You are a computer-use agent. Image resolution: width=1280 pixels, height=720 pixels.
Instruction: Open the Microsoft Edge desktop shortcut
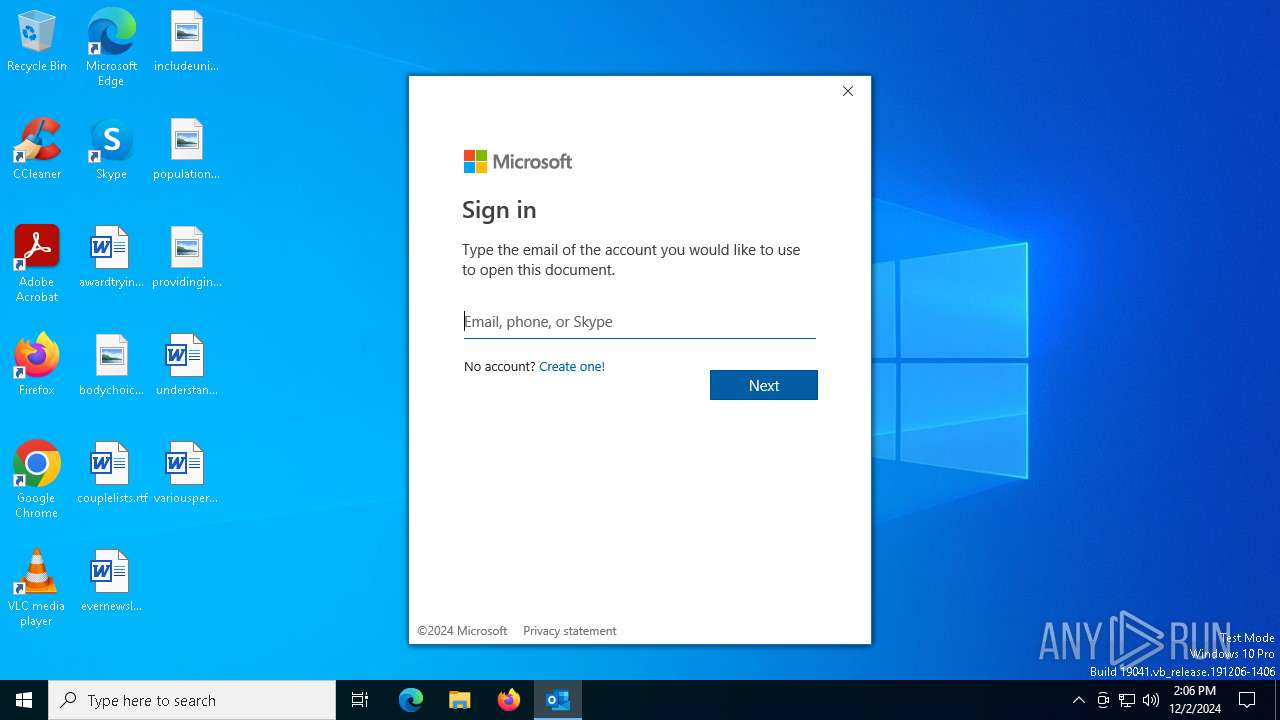(x=111, y=47)
